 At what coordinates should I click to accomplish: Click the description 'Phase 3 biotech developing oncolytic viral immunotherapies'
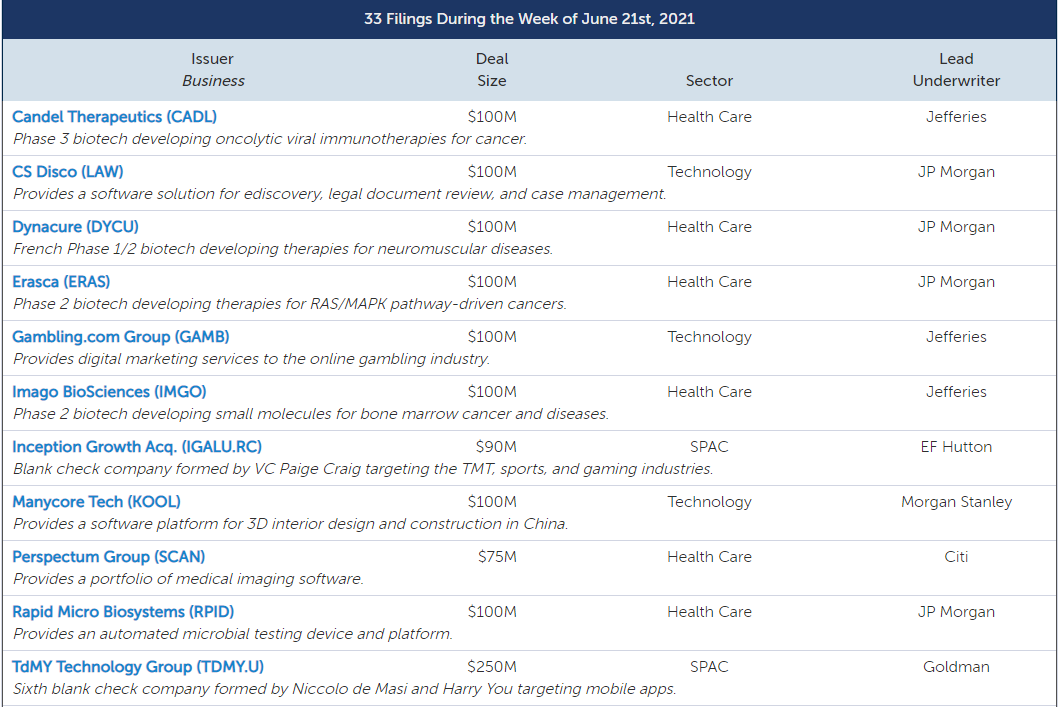coord(269,139)
